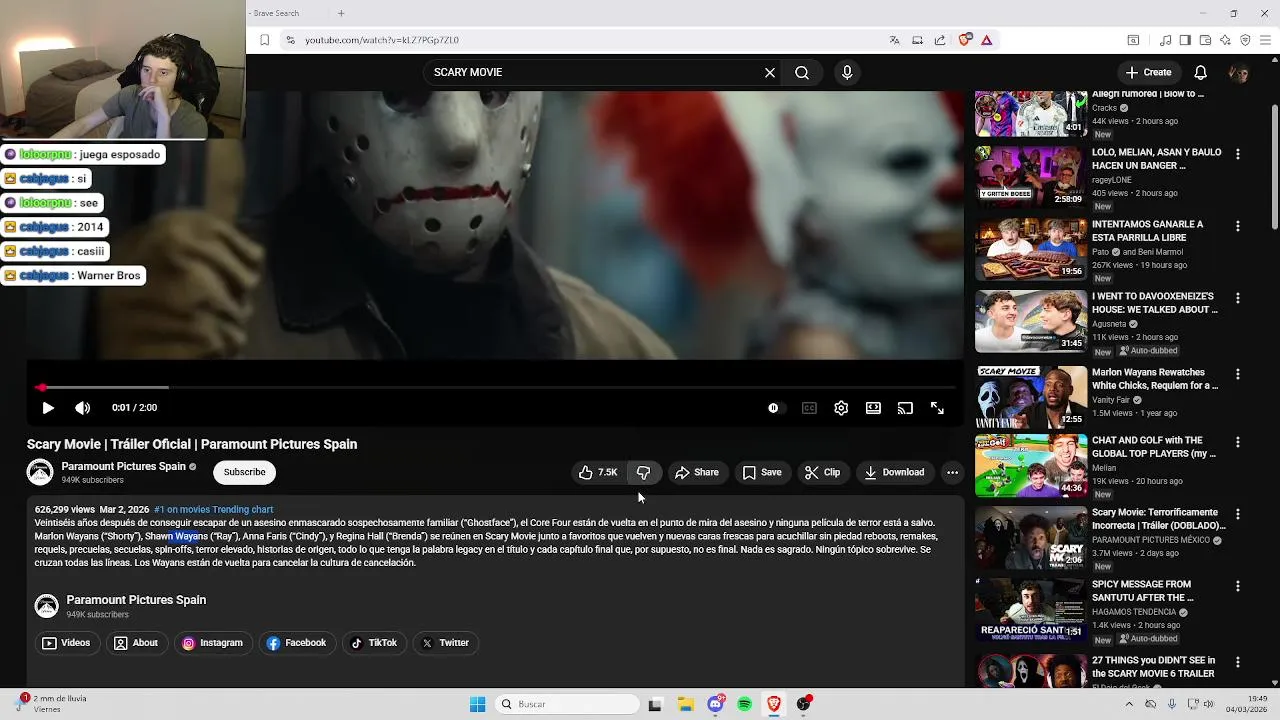
Task: Open the channel's Twitter link
Action: pos(445,643)
